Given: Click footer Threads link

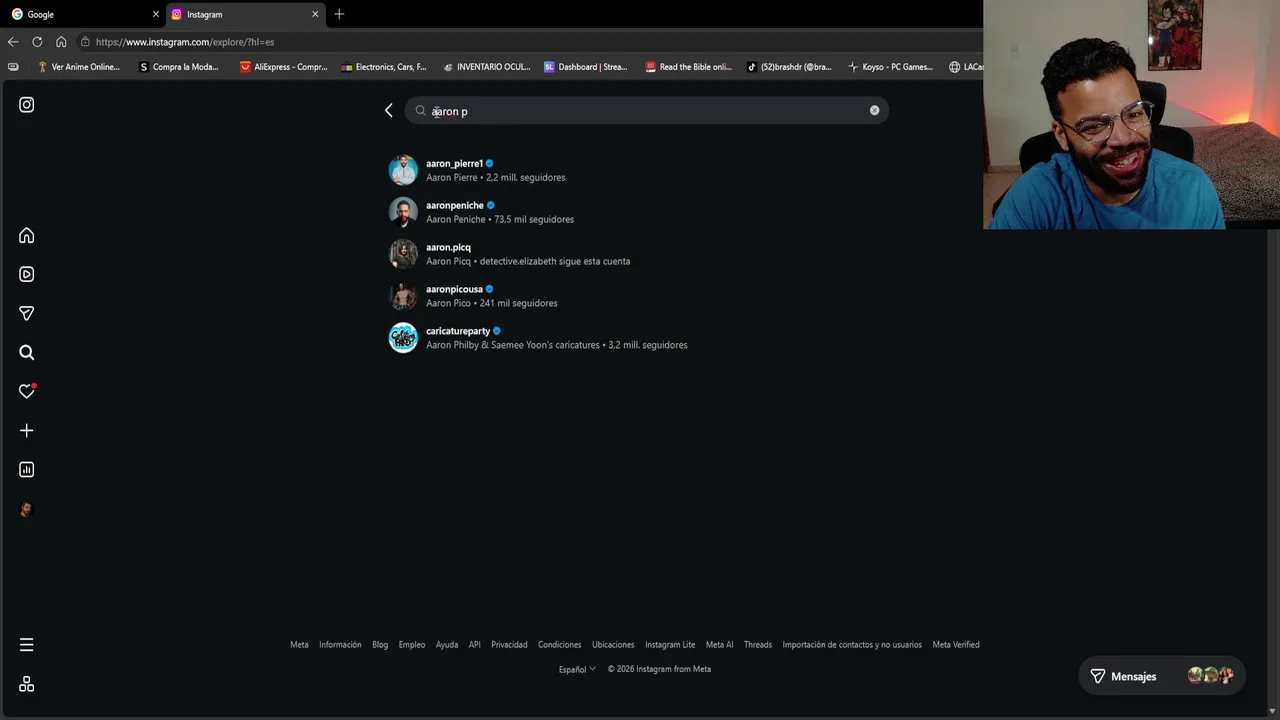Looking at the screenshot, I should coord(758,645).
